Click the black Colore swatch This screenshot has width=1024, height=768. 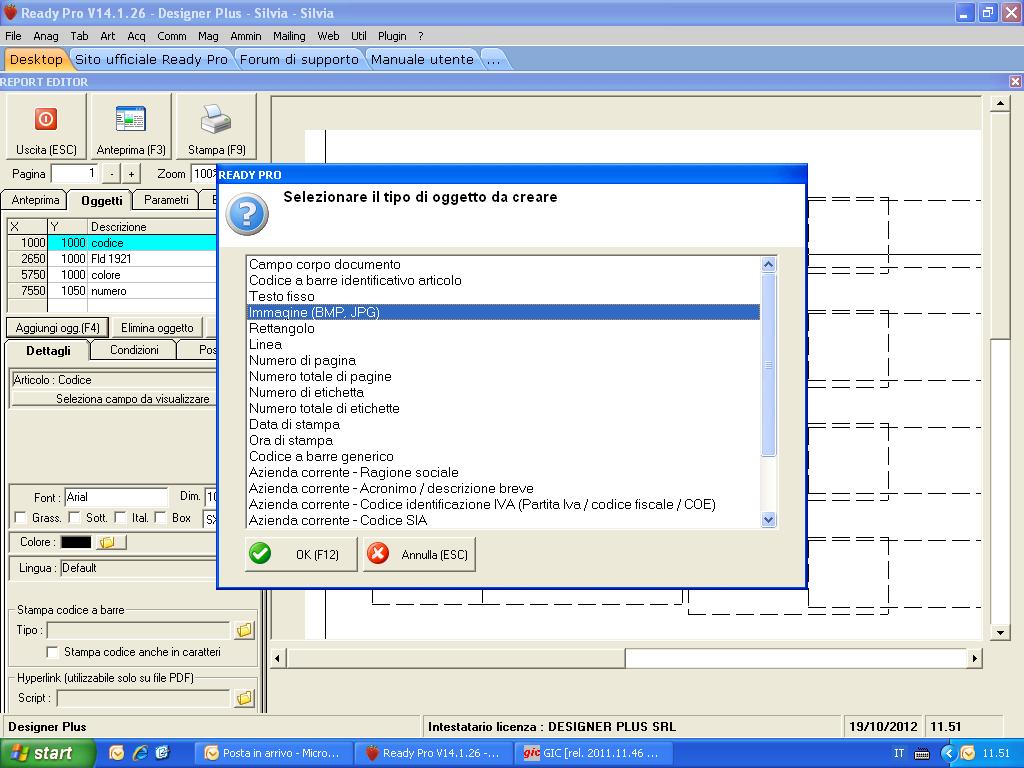[76, 542]
